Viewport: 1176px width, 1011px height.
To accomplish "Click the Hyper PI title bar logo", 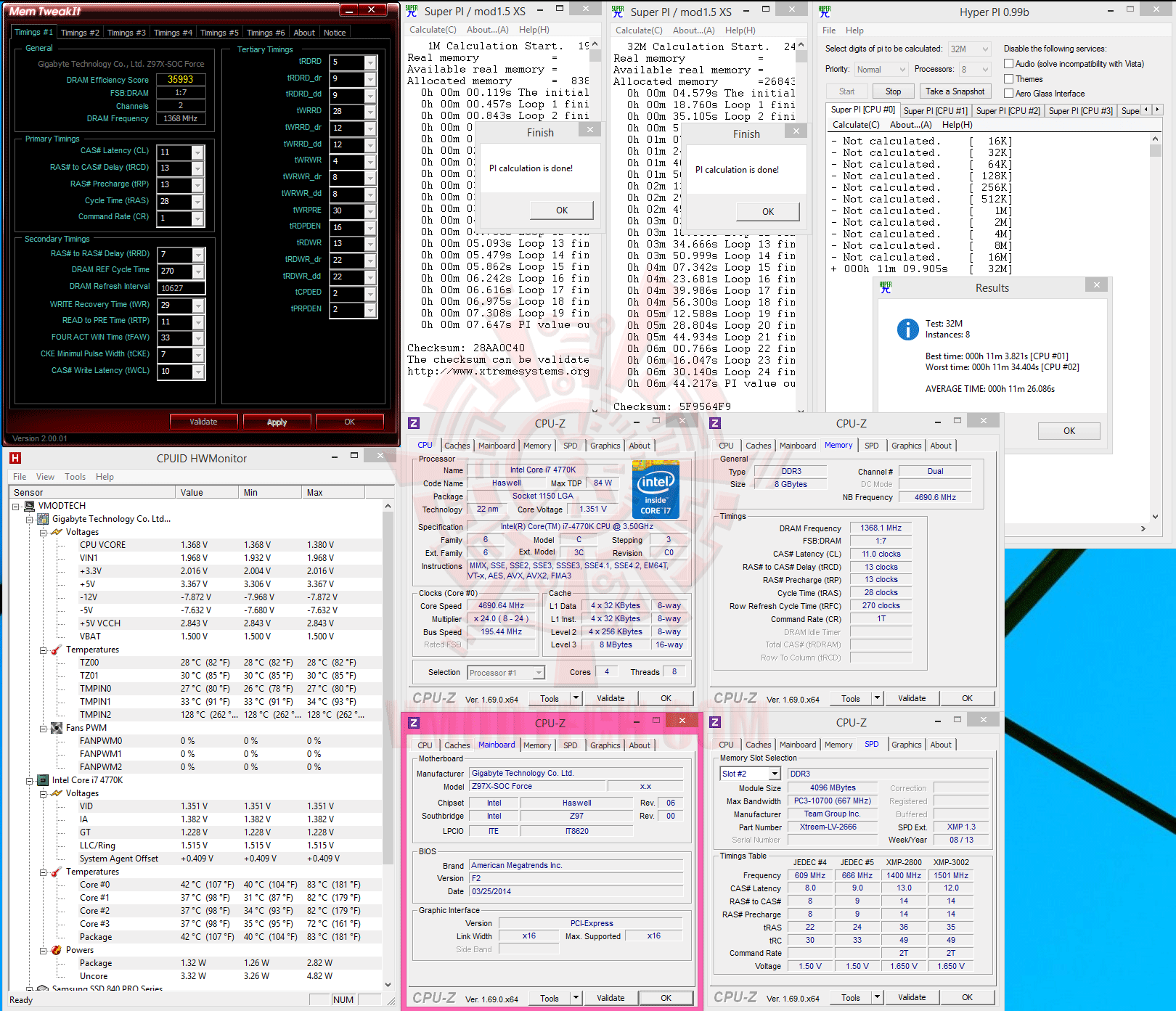I will point(825,12).
